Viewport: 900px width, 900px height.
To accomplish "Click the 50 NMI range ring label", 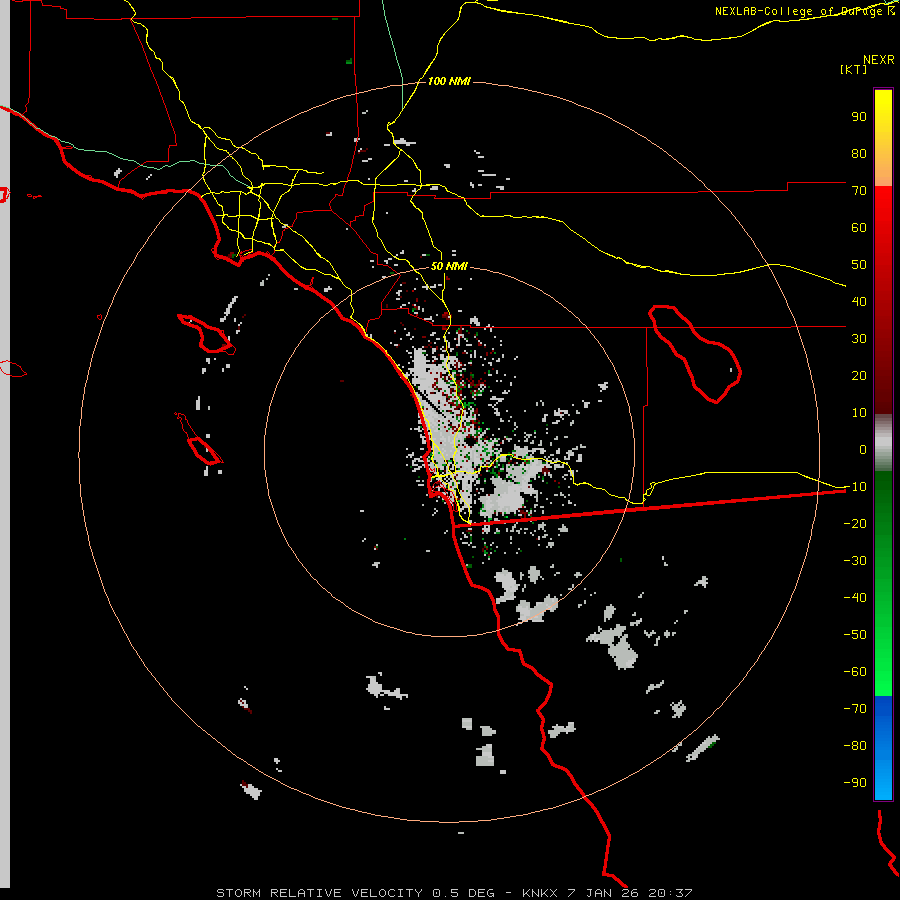I will 449,267.
